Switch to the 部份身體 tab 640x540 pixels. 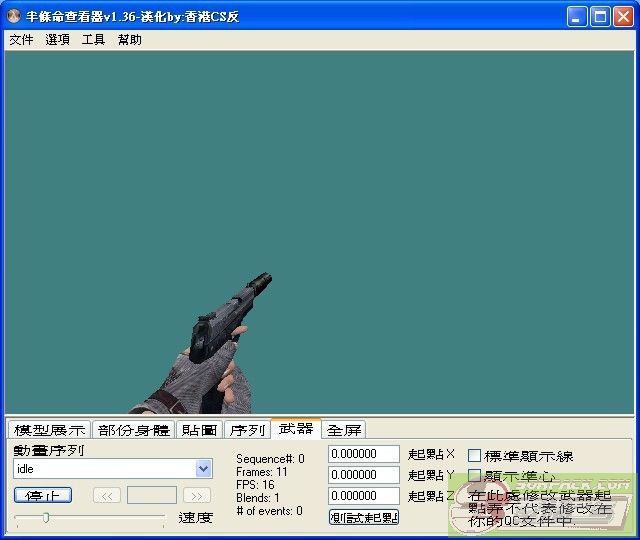[x=133, y=429]
